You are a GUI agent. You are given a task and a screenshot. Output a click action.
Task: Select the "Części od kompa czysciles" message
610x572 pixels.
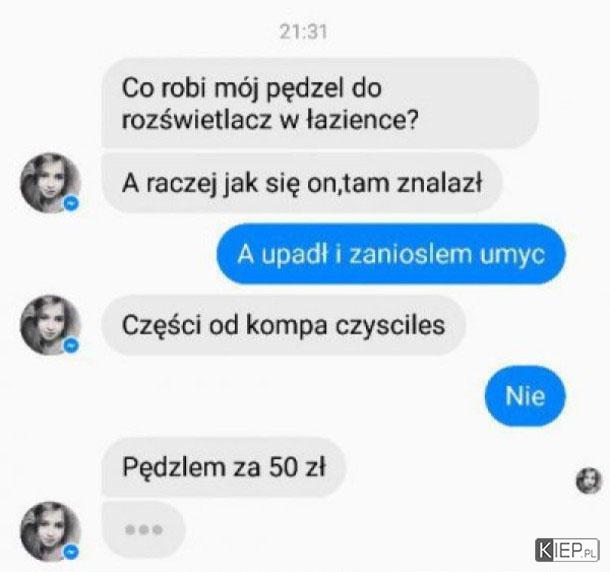(283, 325)
